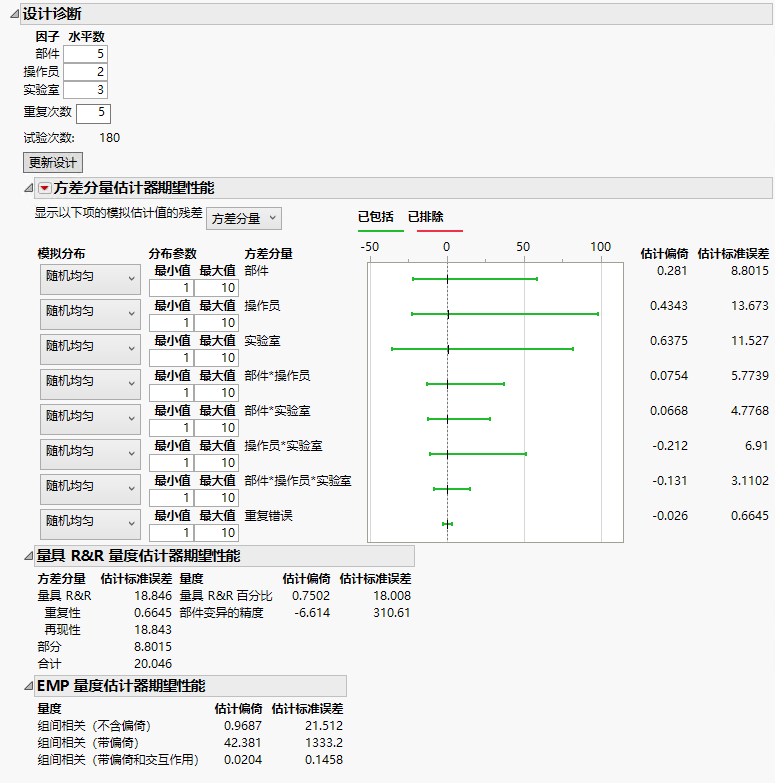
Task: Collapse 方差分量估计器期望性能 outline
Action: [28, 188]
